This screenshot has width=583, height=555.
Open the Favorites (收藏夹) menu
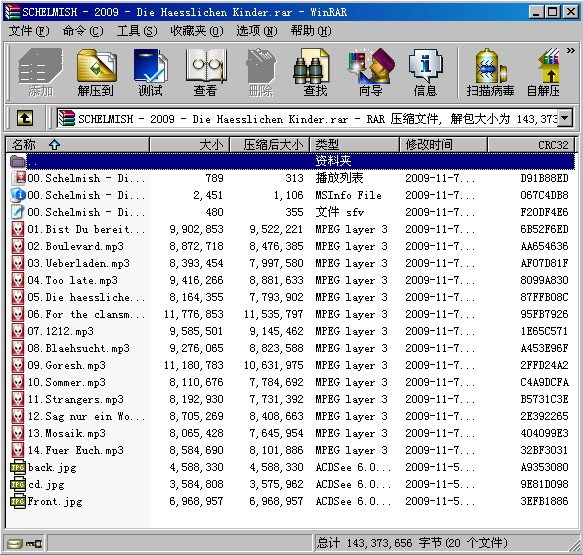[197, 31]
